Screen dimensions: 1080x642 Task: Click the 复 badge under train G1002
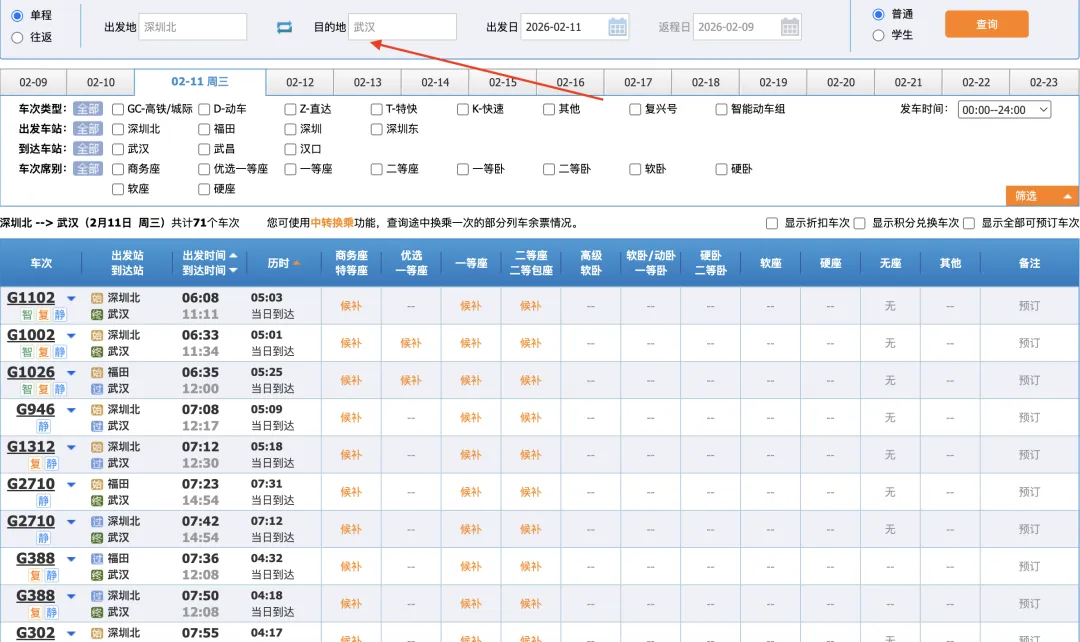click(x=43, y=352)
